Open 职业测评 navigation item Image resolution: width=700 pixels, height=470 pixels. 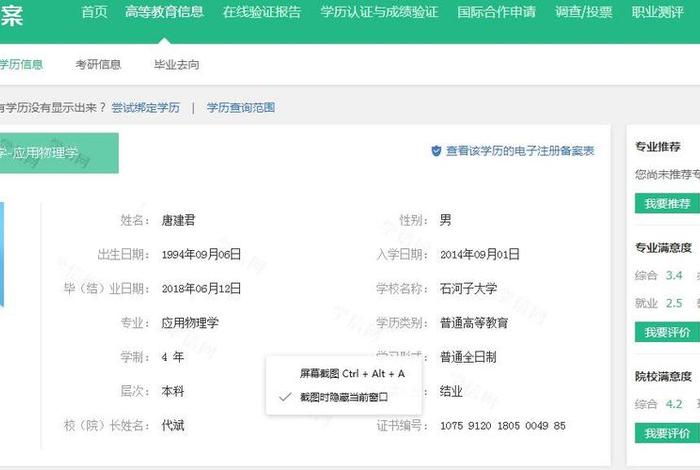pyautogui.click(x=658, y=12)
